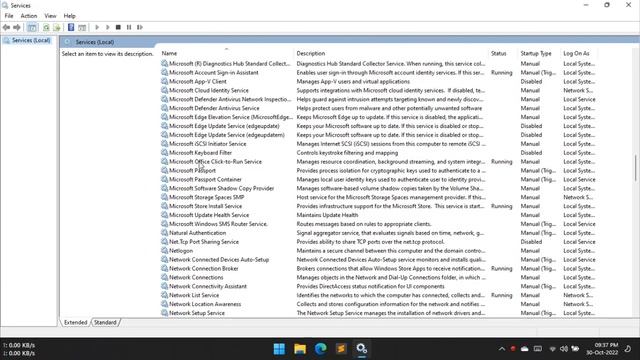Click the Stop Service square icon
Viewport: 640px width, 360px height.
click(x=118, y=27)
